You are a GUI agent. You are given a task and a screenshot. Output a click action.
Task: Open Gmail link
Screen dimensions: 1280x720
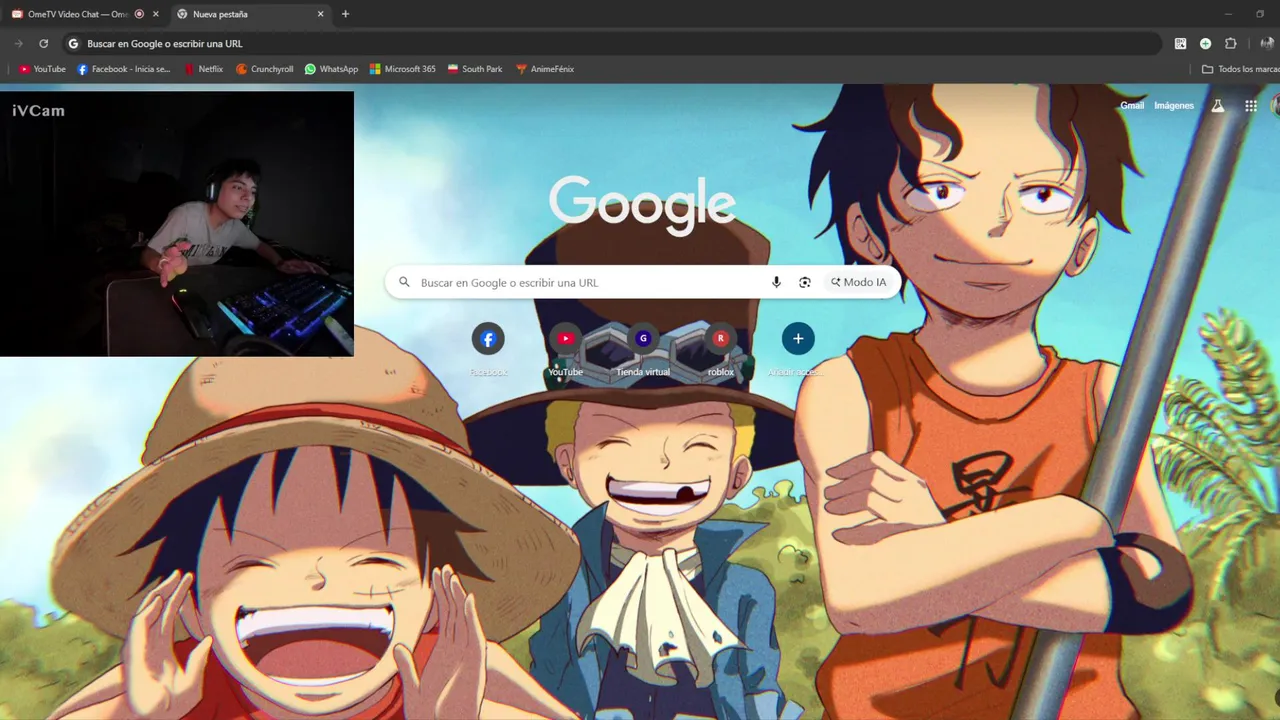pyautogui.click(x=1132, y=105)
